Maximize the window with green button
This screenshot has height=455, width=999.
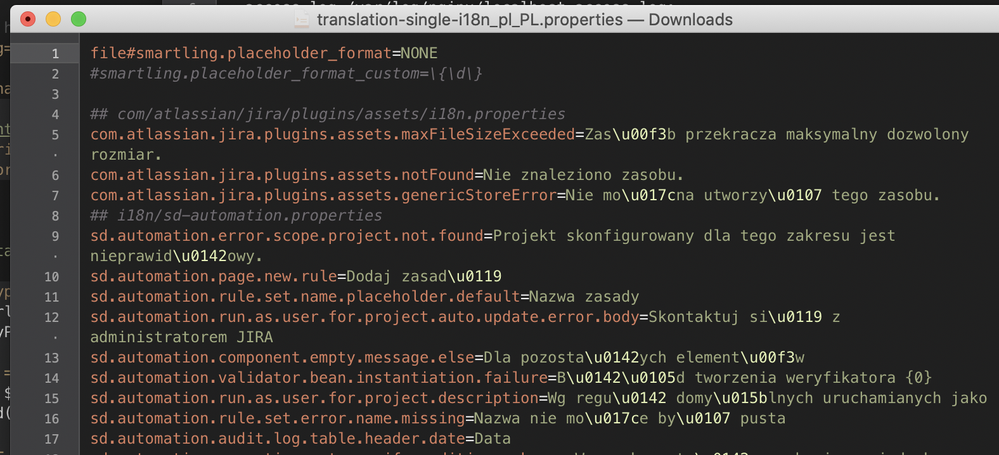click(x=78, y=19)
